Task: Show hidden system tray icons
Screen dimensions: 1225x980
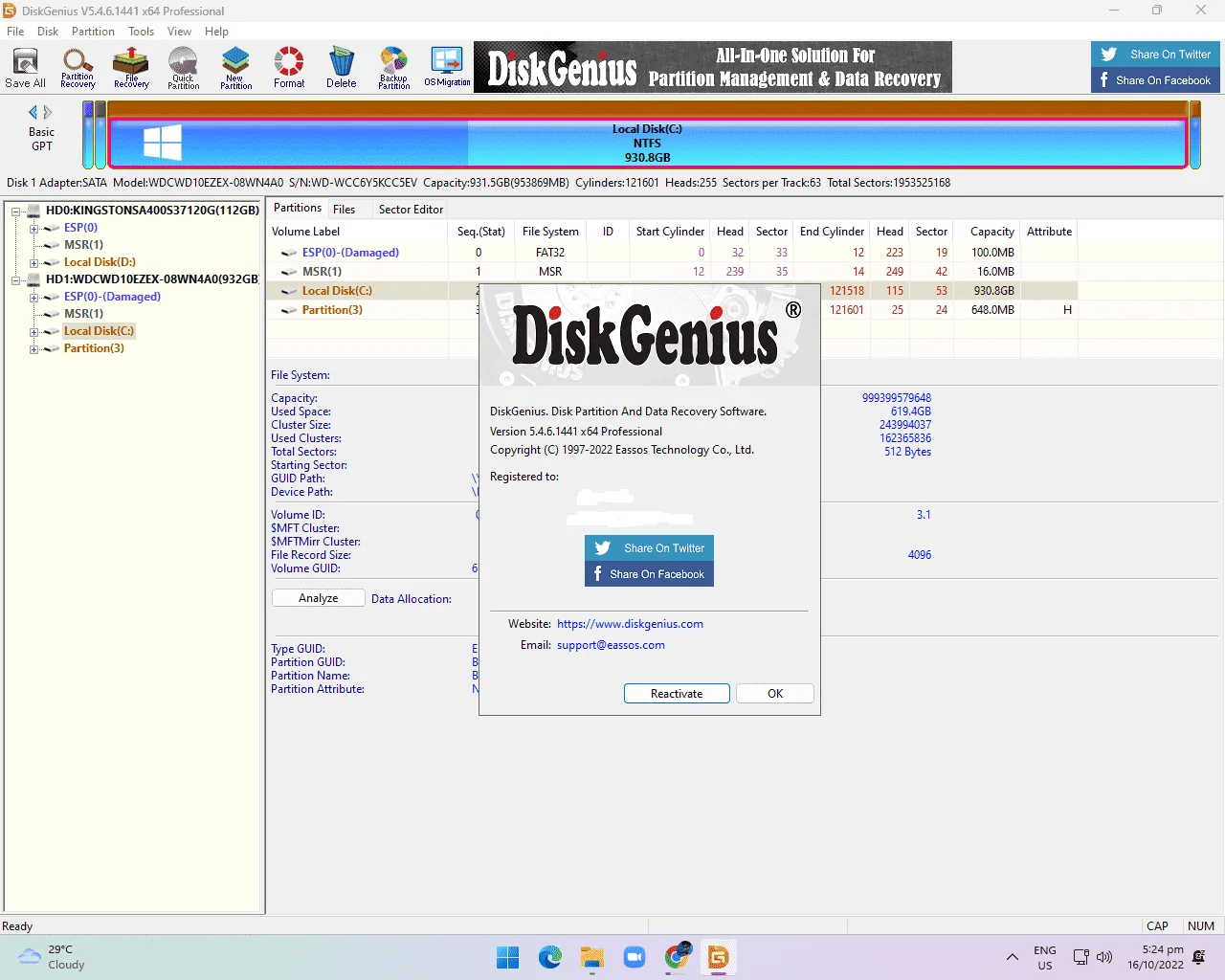Action: pos(1012,957)
